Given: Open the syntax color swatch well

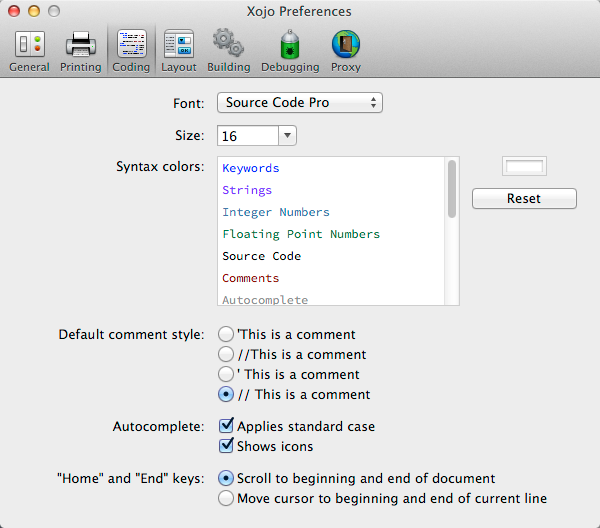Looking at the screenshot, I should pyautogui.click(x=524, y=166).
